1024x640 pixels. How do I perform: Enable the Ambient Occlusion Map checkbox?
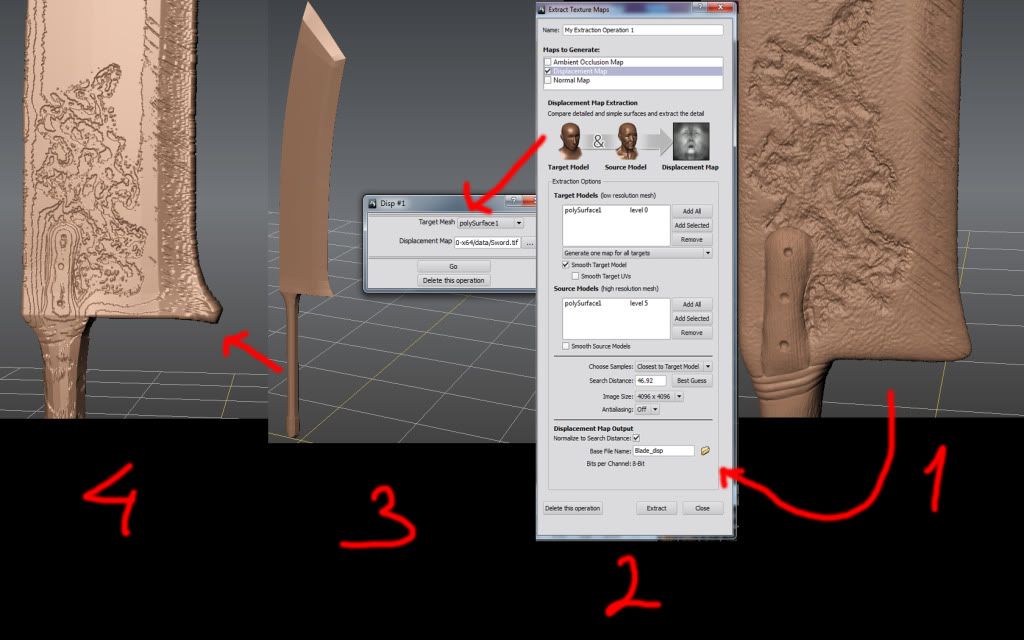point(548,62)
